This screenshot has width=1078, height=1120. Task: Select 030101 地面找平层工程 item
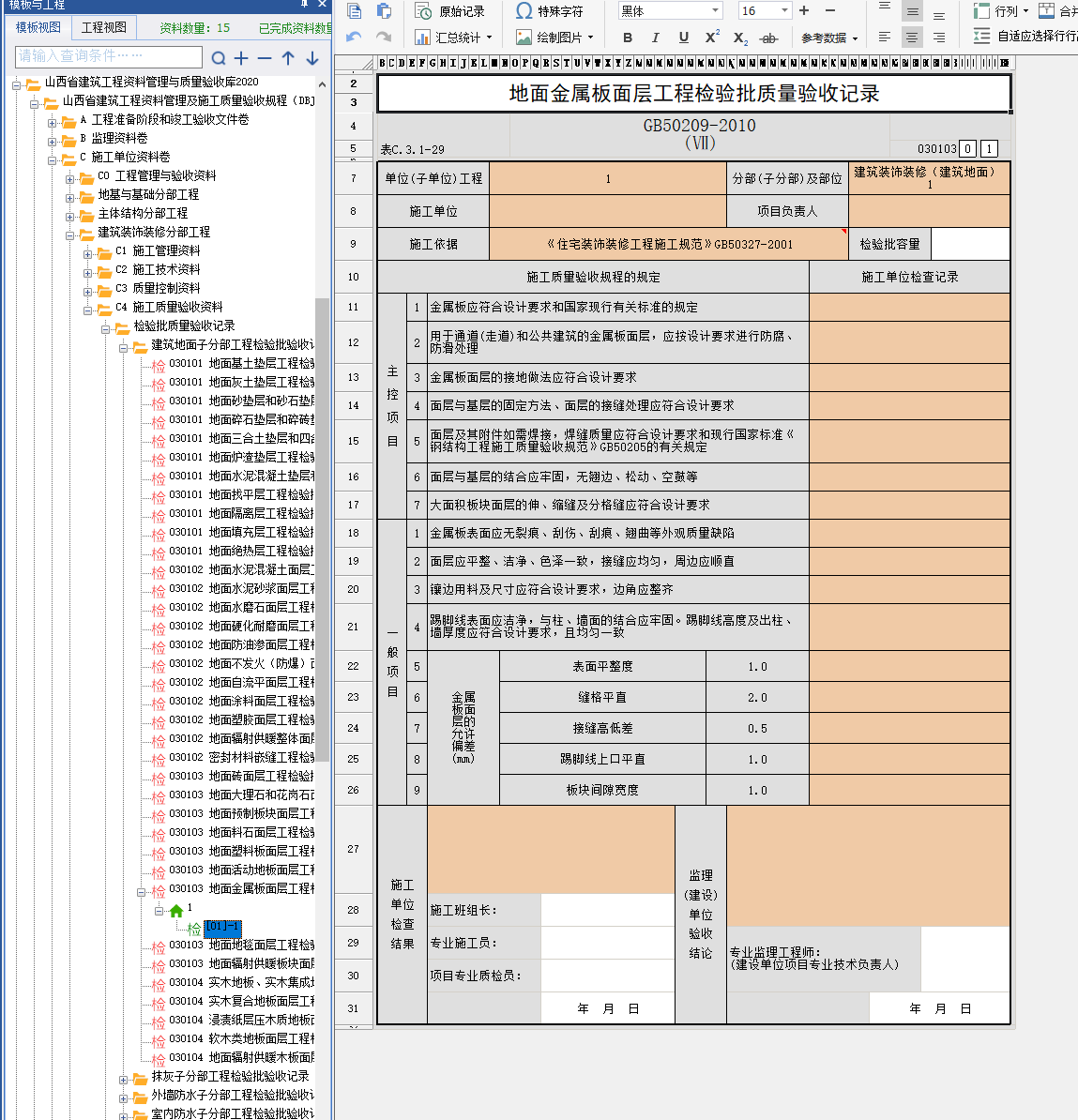tap(241, 494)
